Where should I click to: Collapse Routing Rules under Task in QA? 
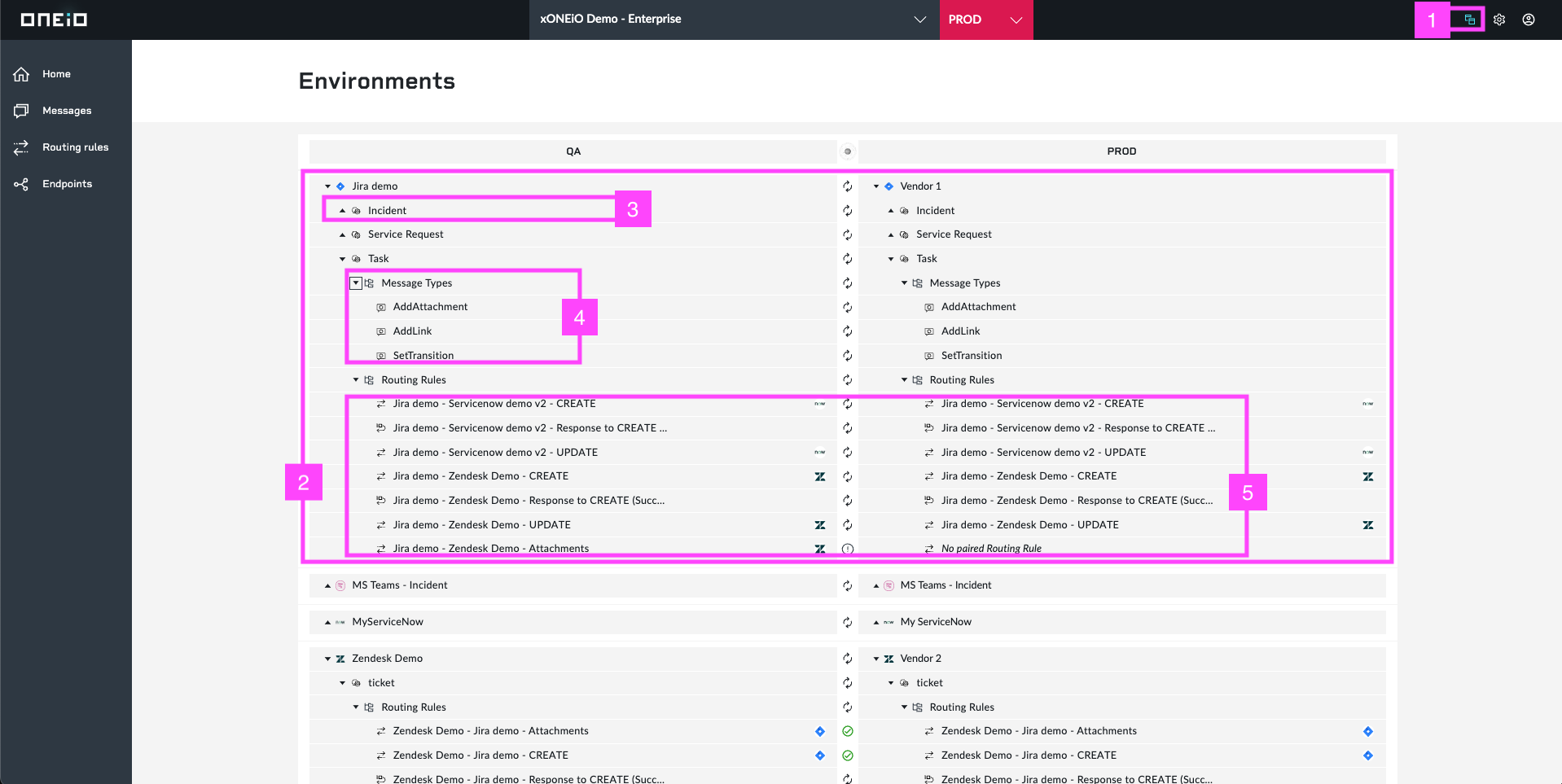(356, 380)
